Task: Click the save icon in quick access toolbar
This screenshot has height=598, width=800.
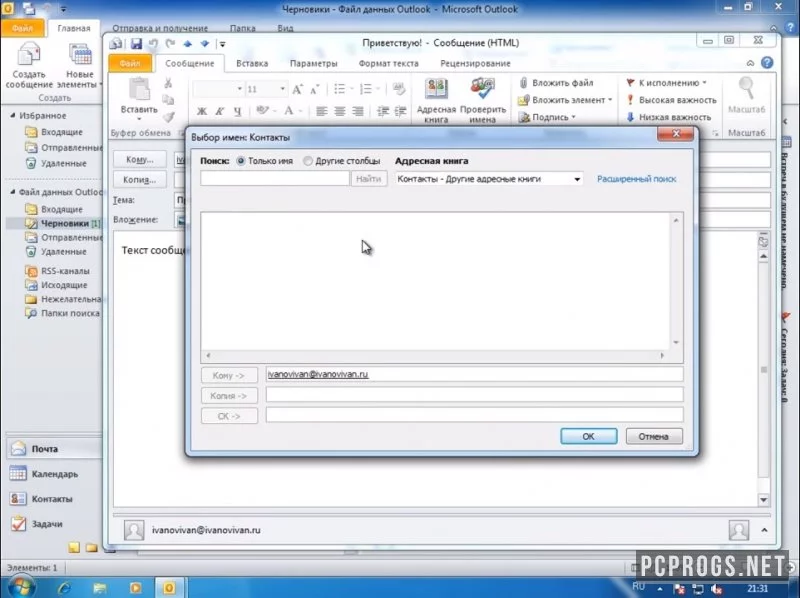Action: point(136,44)
